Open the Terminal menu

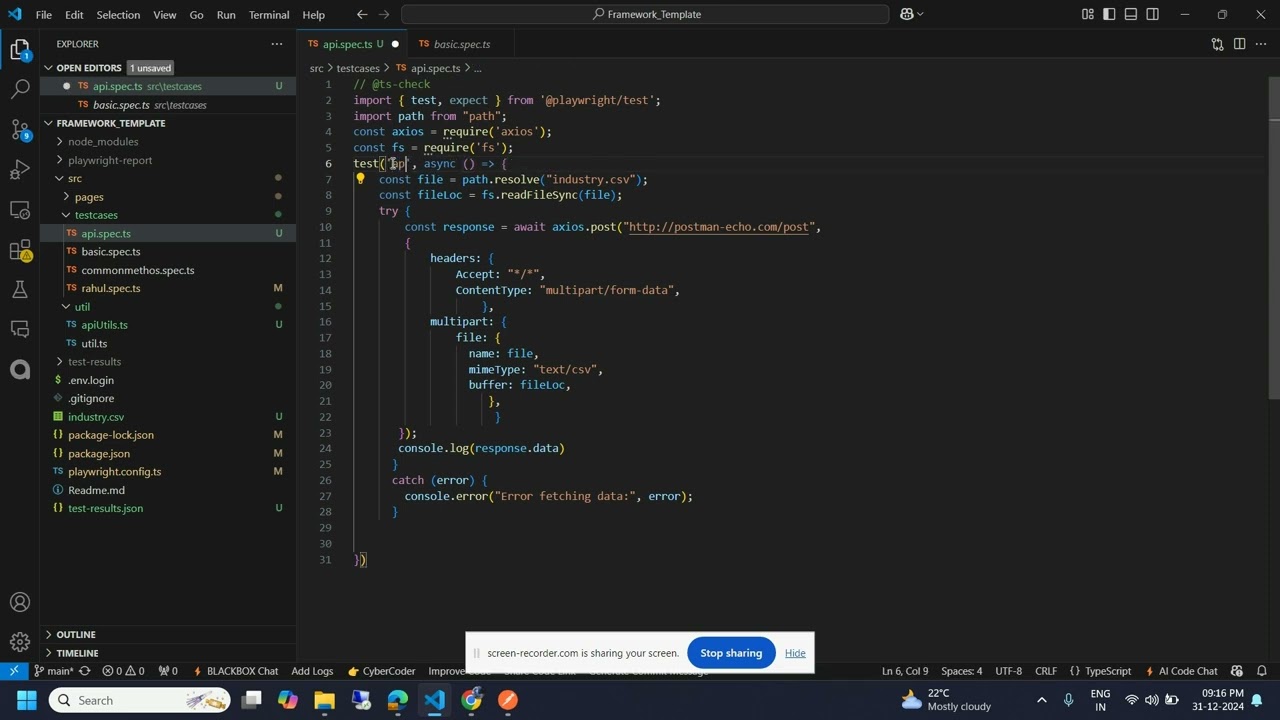click(x=269, y=15)
